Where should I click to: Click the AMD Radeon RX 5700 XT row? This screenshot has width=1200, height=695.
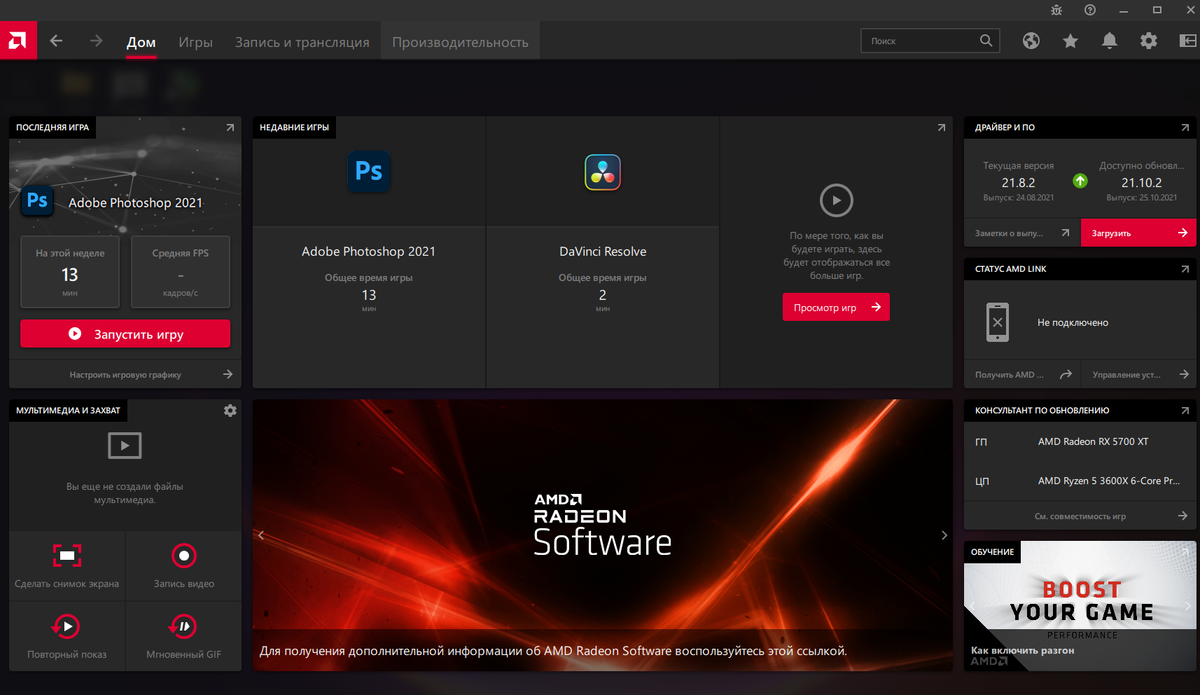point(1080,441)
